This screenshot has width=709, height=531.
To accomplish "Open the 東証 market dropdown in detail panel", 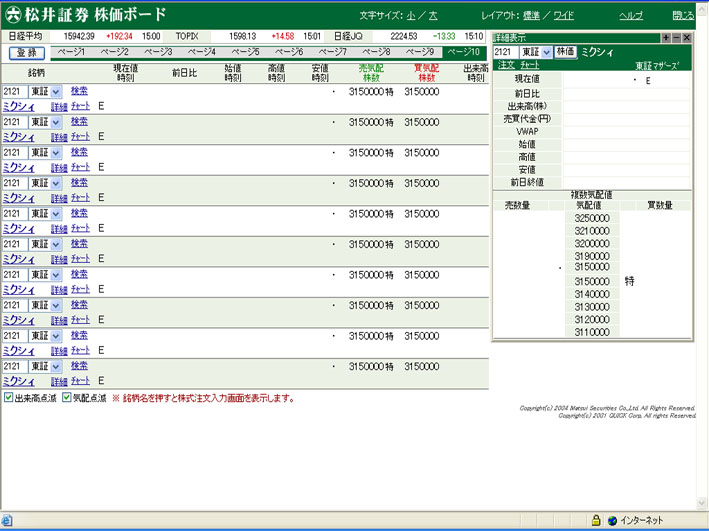I will pyautogui.click(x=547, y=52).
